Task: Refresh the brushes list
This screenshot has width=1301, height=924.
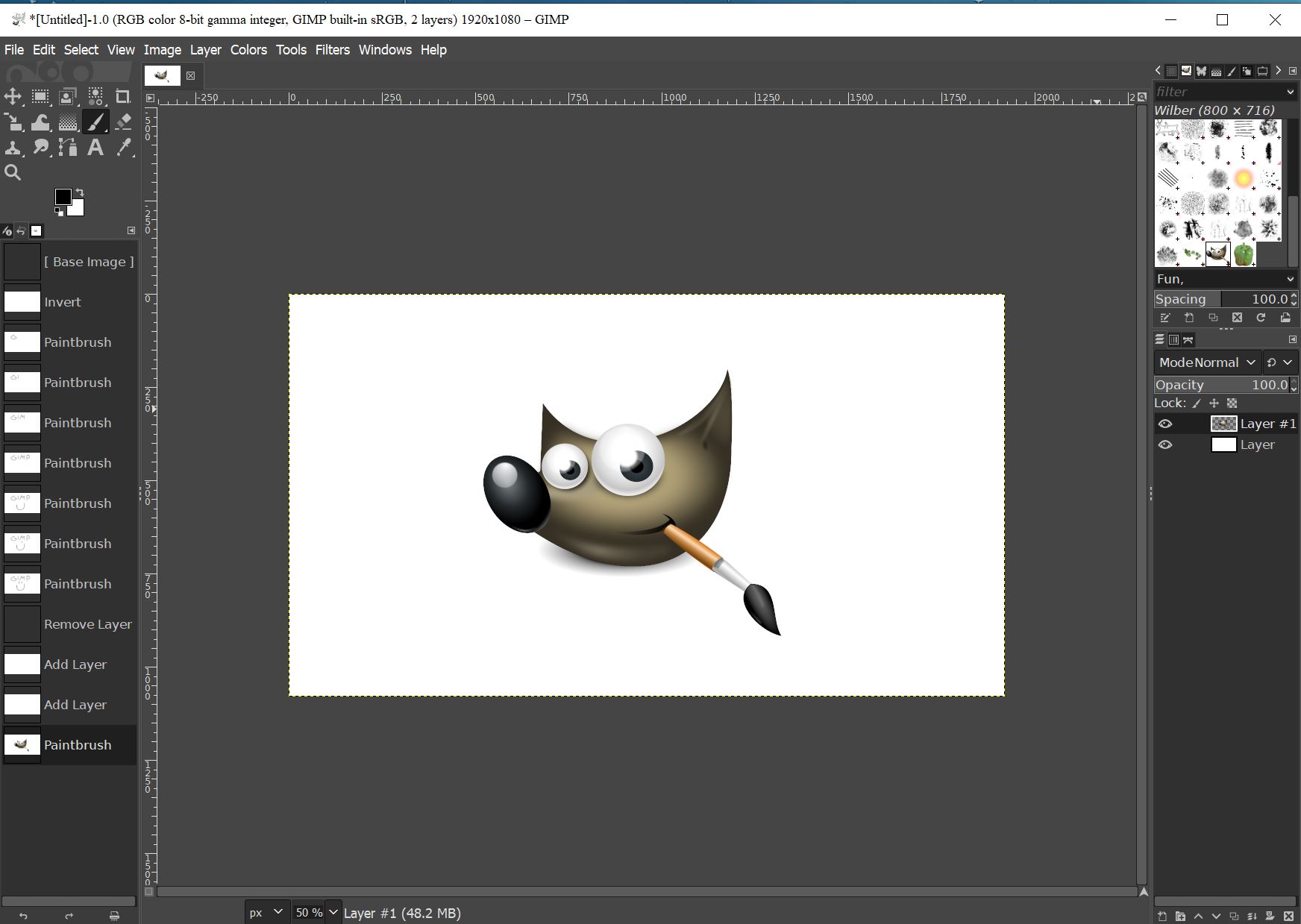Action: coord(1261,318)
